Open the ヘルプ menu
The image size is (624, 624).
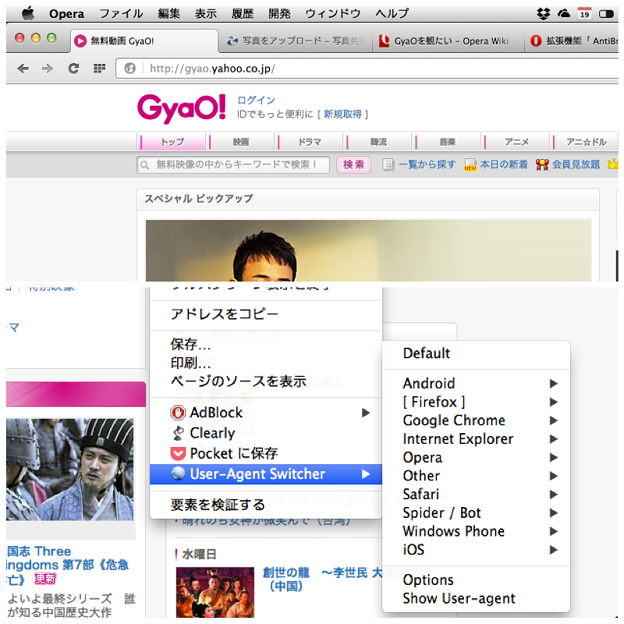tap(392, 14)
